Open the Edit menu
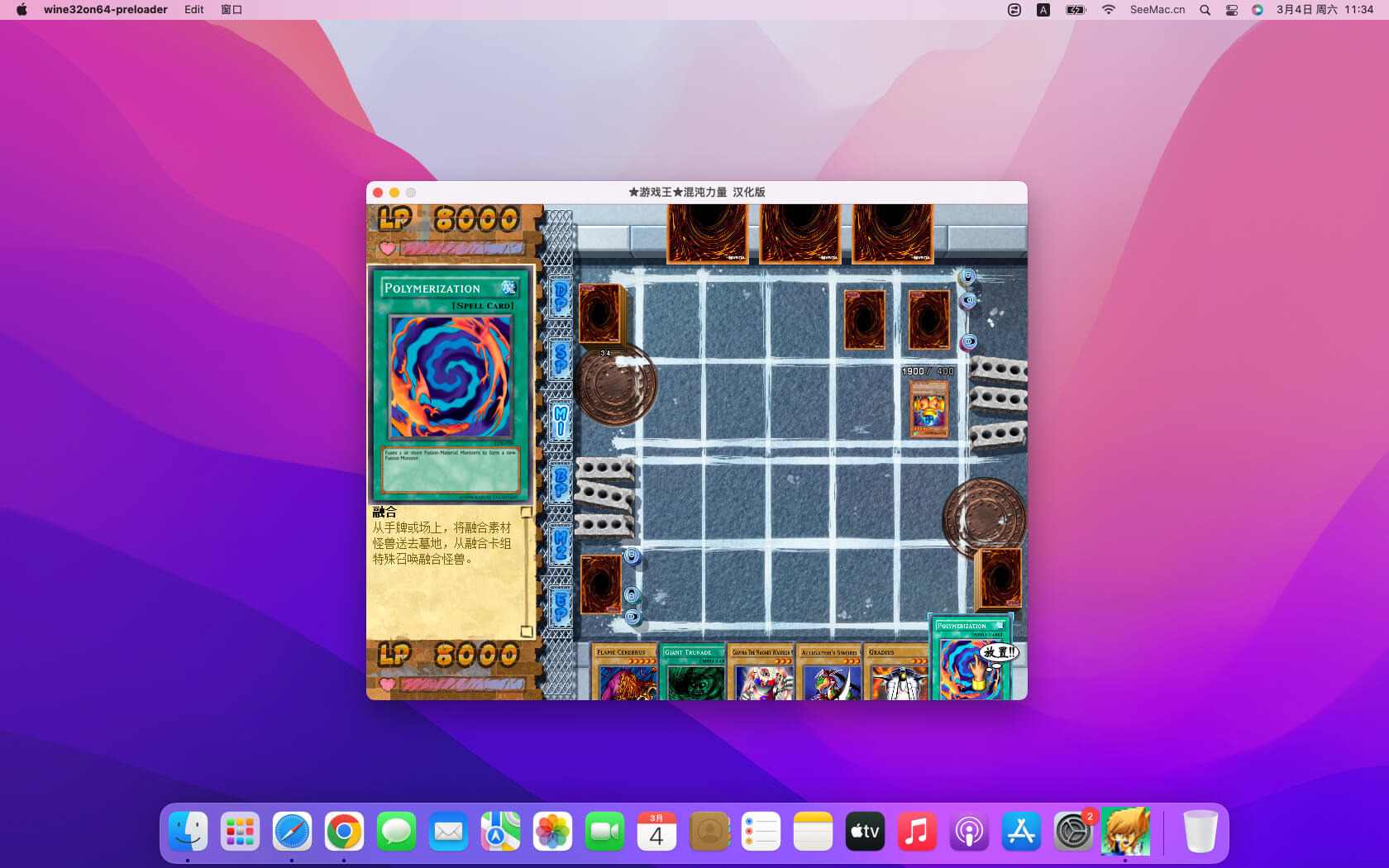Image resolution: width=1389 pixels, height=868 pixels. click(x=194, y=10)
